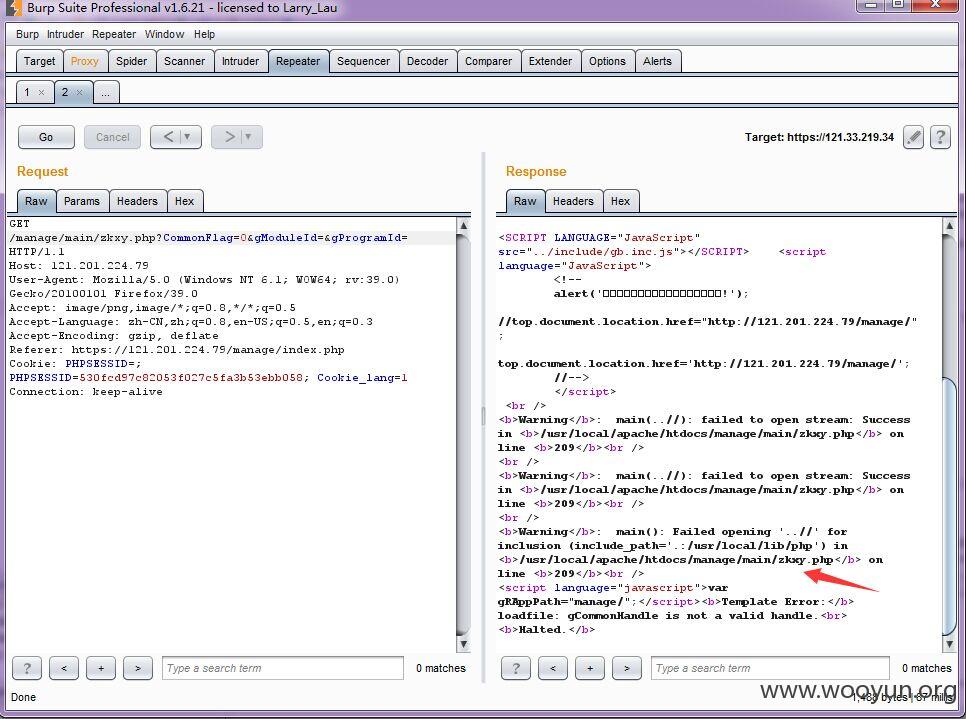966x719 pixels.
Task: Click the Burp Suite application icon in title bar
Action: [13, 8]
